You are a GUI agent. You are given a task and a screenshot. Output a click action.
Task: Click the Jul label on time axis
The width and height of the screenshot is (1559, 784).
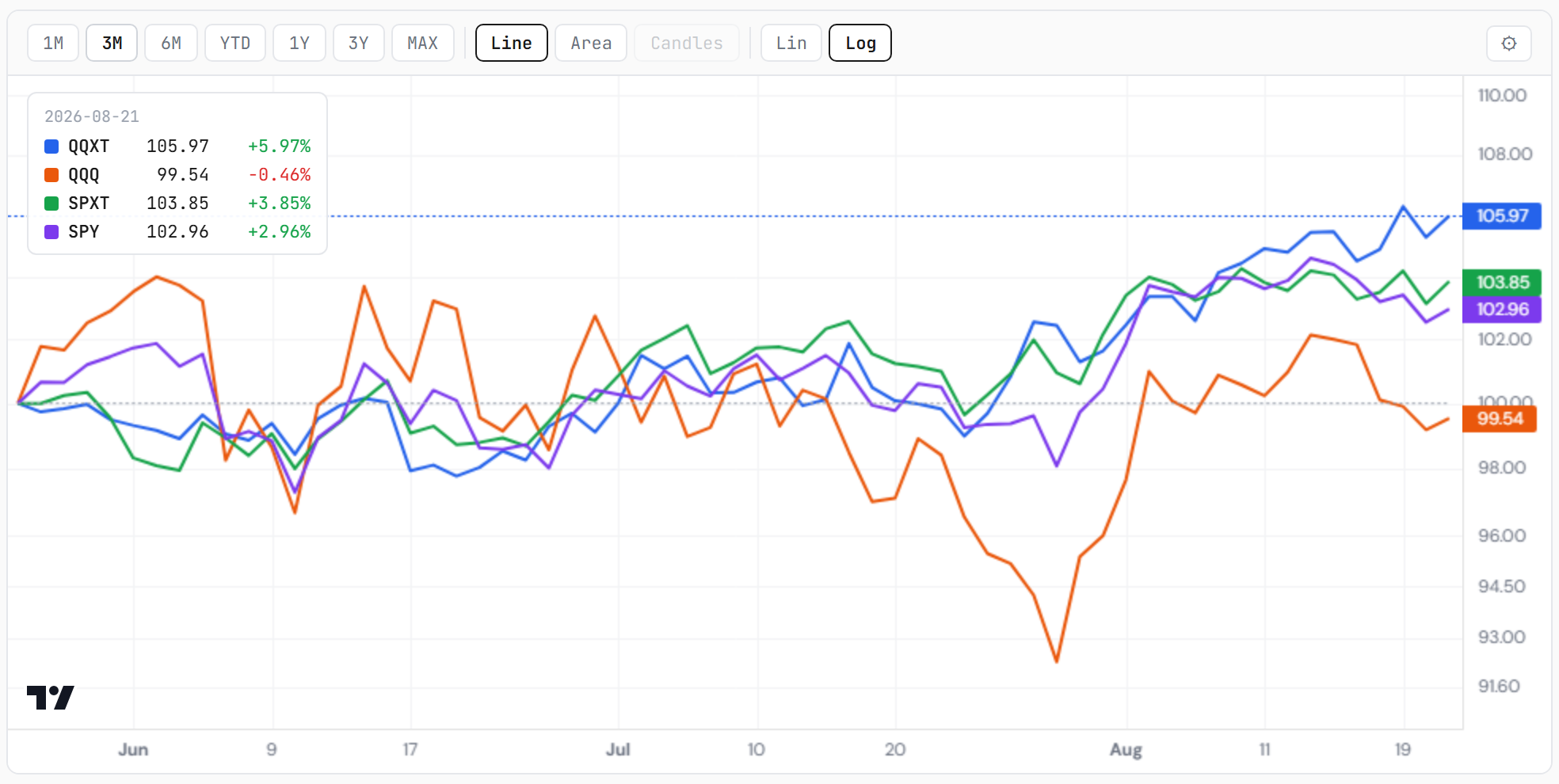618,750
